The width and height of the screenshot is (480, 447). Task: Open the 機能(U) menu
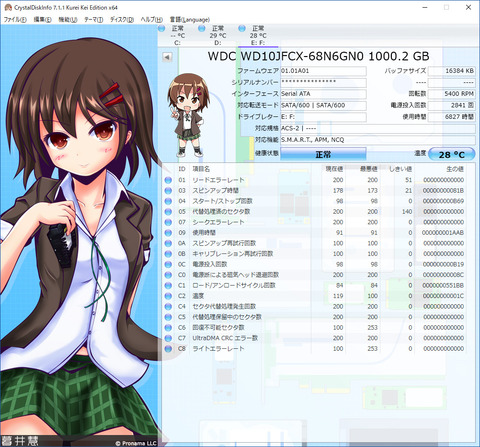coord(68,19)
